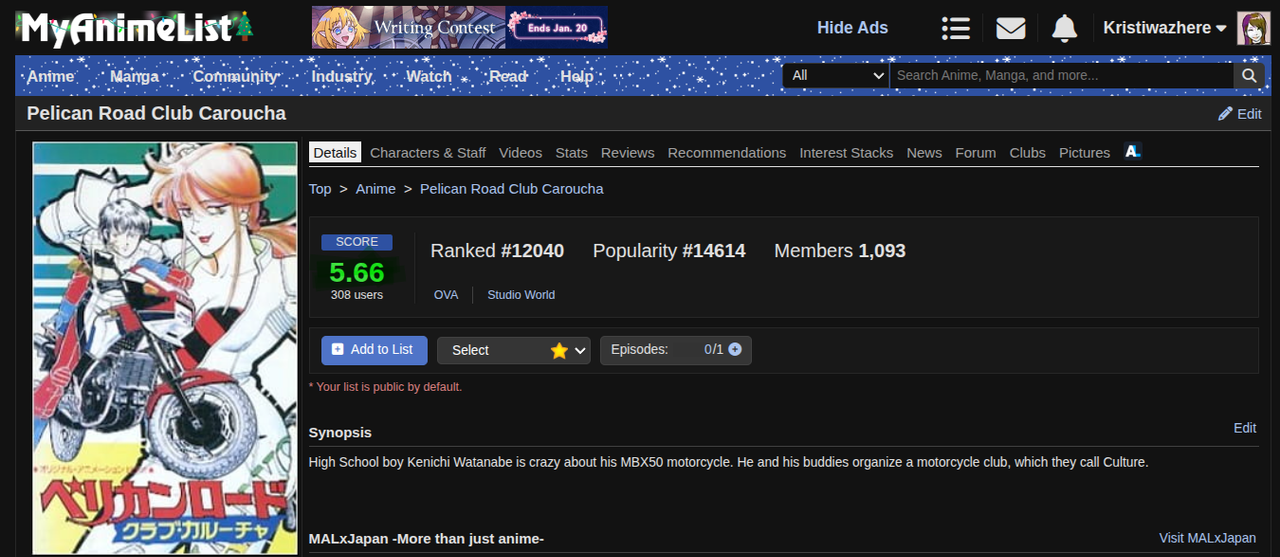This screenshot has width=1280, height=557.
Task: Click the pencil Edit icon beside the title
Action: pyautogui.click(x=1240, y=114)
